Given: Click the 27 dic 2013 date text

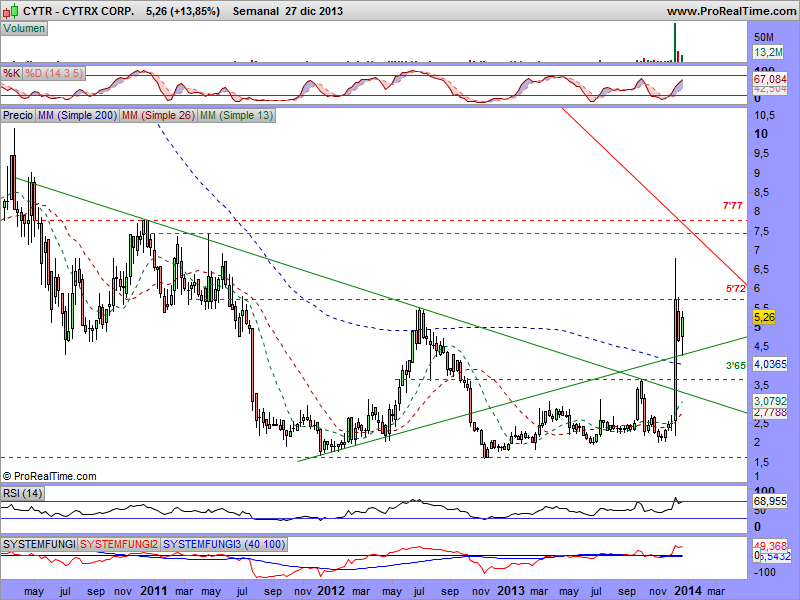Looking at the screenshot, I should coord(314,11).
